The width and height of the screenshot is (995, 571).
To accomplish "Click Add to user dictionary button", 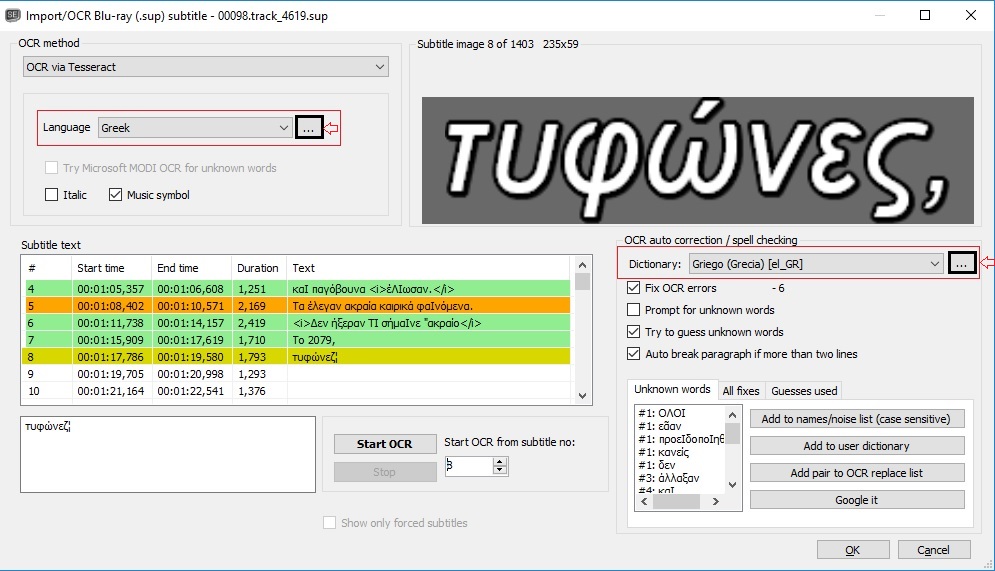I will [x=857, y=446].
